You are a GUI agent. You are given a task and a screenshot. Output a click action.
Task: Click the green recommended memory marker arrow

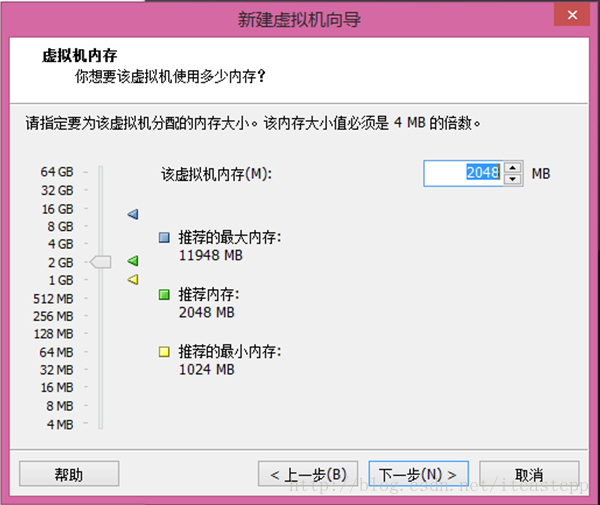[133, 261]
